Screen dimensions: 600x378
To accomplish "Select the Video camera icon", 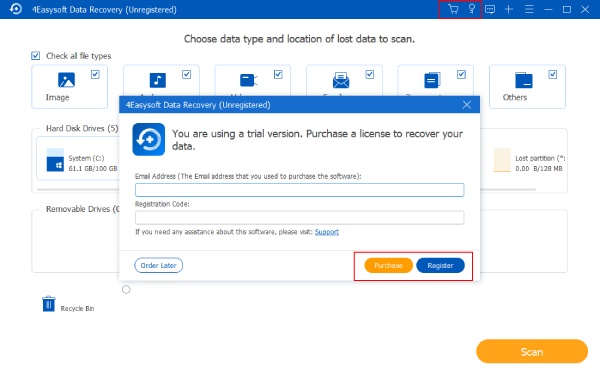I will [x=249, y=80].
